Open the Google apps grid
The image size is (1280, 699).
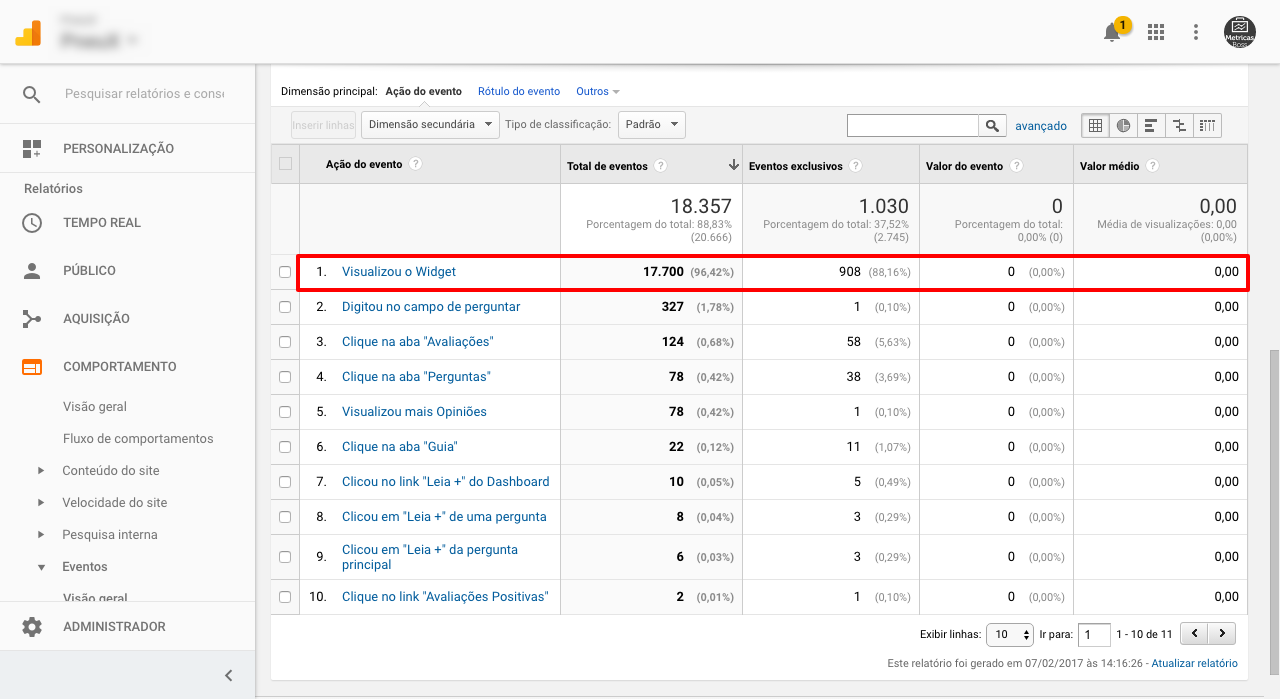[x=1156, y=32]
